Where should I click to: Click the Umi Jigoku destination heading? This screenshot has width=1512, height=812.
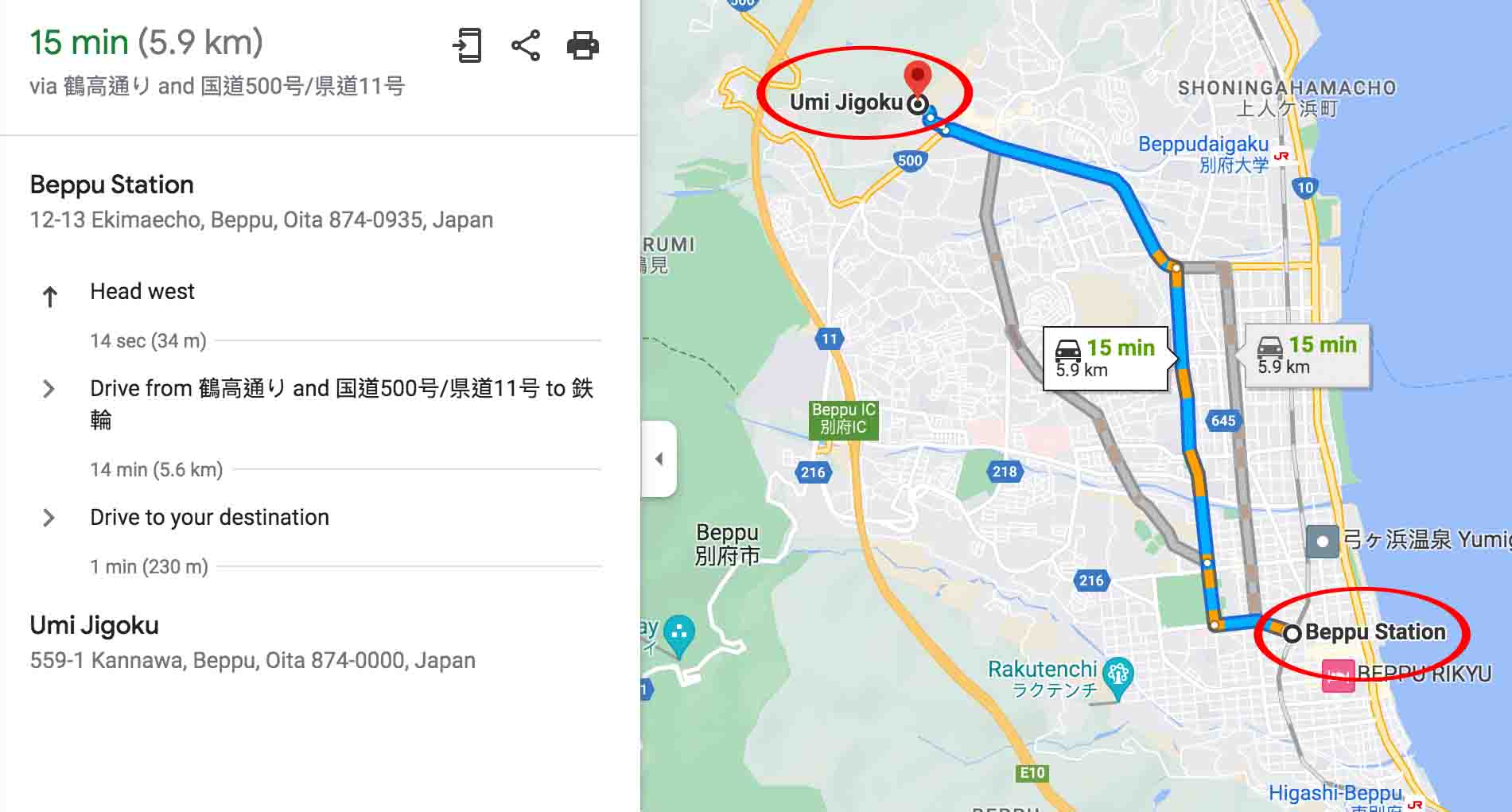point(95,625)
